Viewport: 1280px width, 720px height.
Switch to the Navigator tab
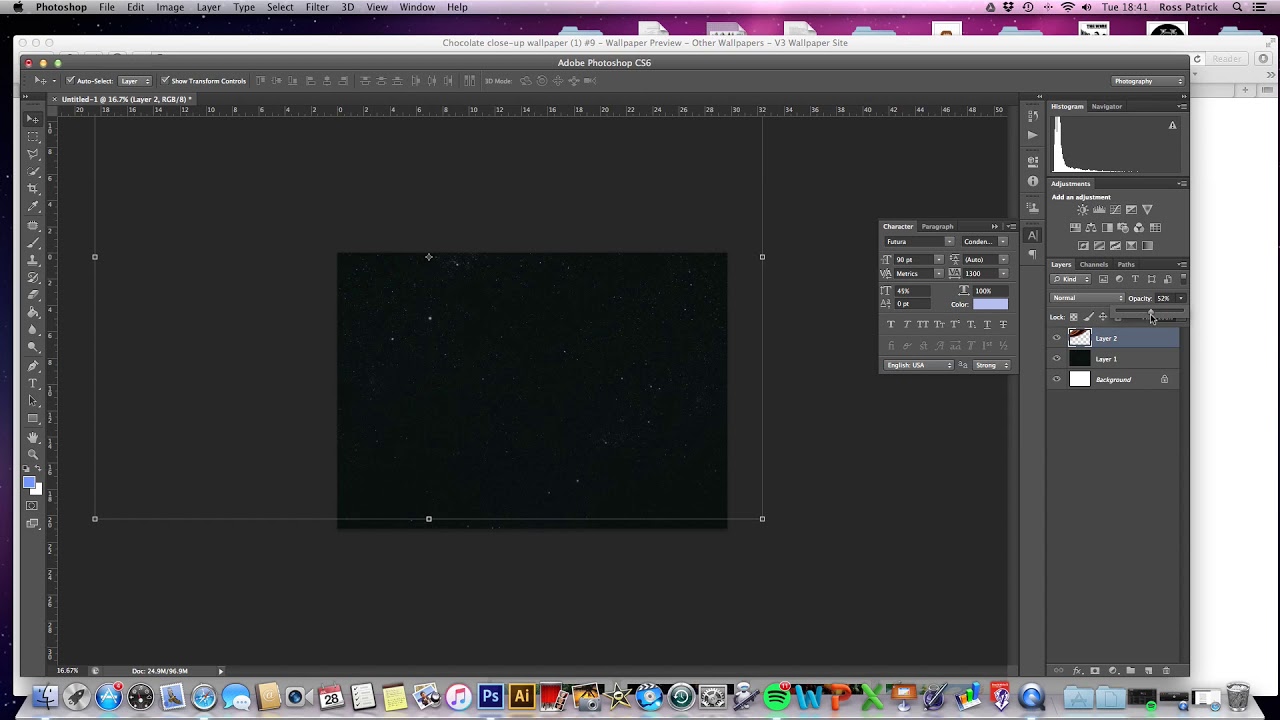pos(1106,106)
